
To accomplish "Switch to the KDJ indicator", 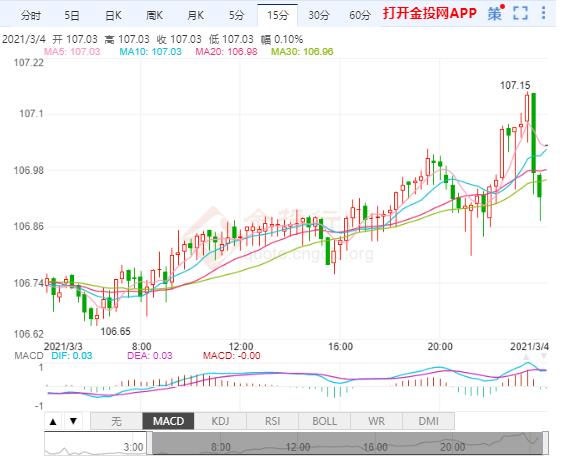I will coord(220,421).
